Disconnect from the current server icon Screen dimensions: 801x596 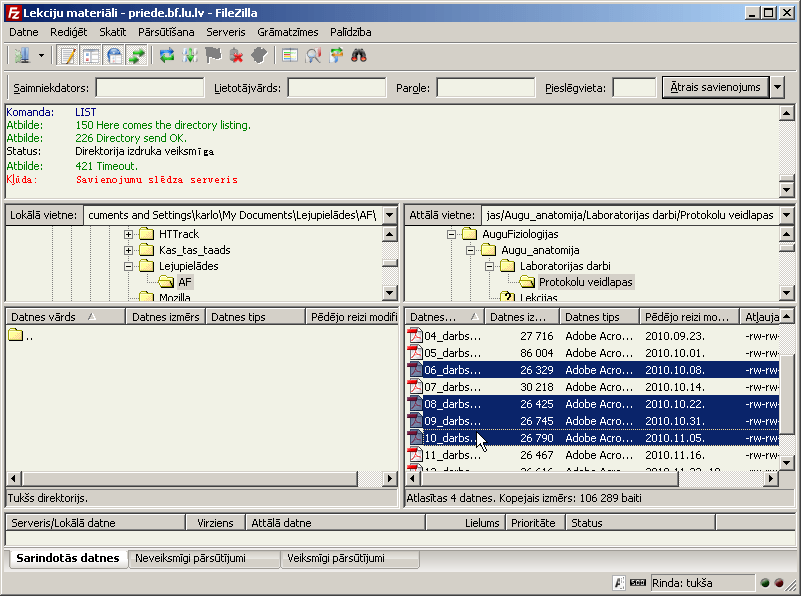pyautogui.click(x=236, y=55)
